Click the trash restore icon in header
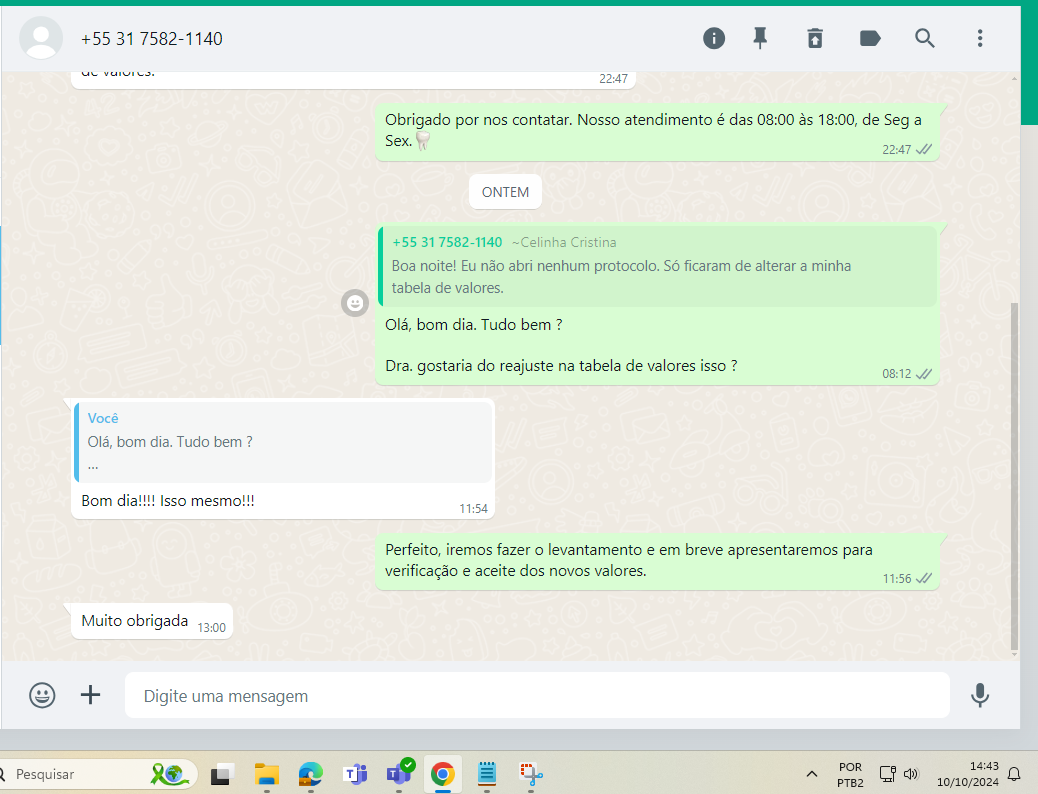 pyautogui.click(x=815, y=38)
